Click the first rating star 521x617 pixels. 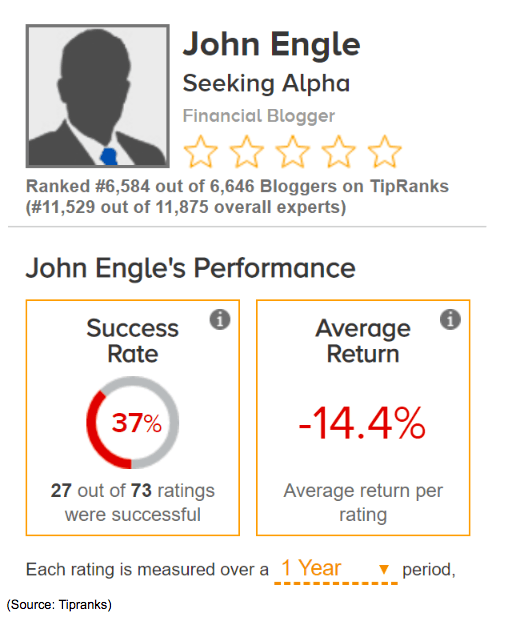click(200, 152)
